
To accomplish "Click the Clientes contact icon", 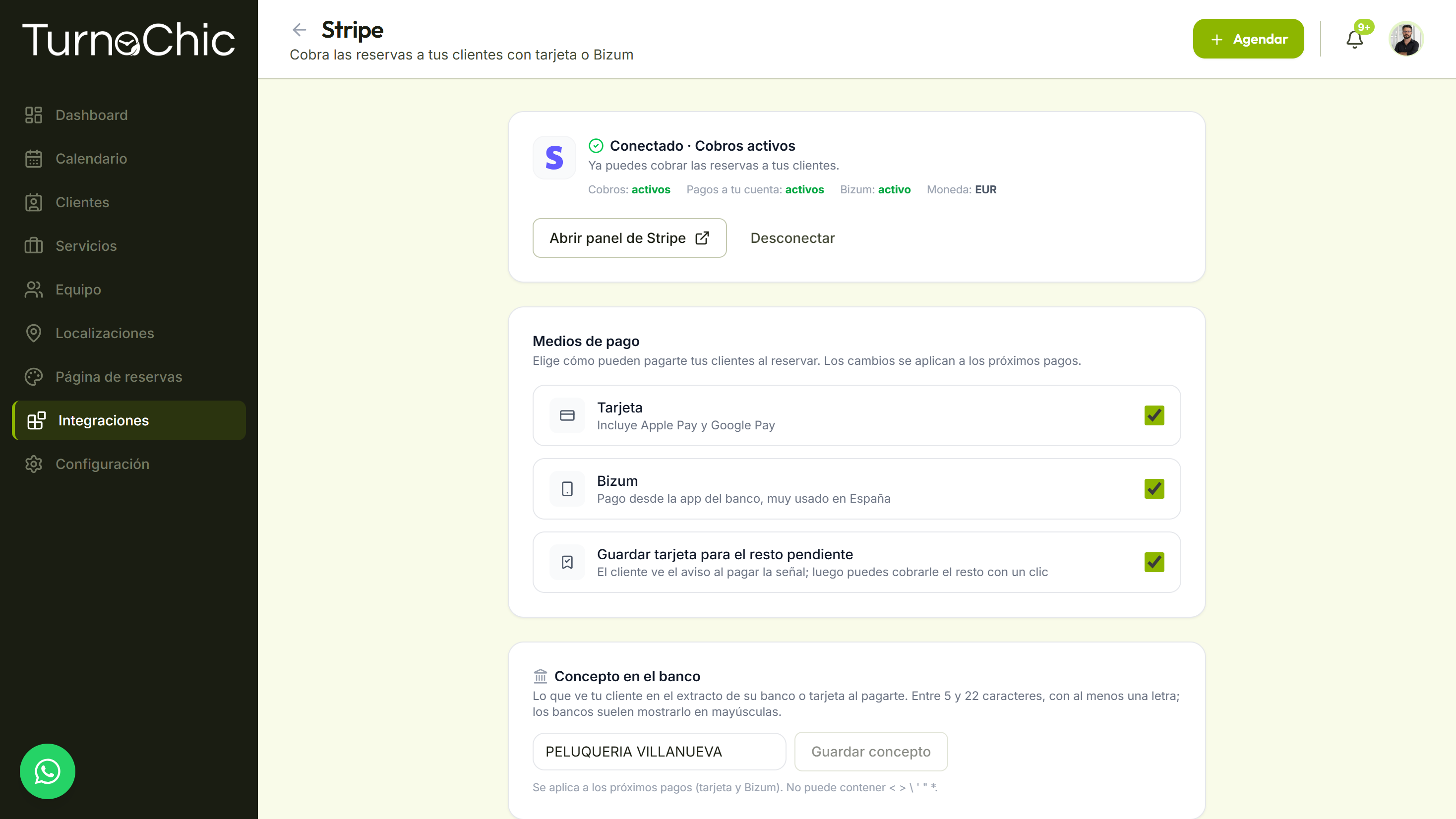I will point(34,202).
